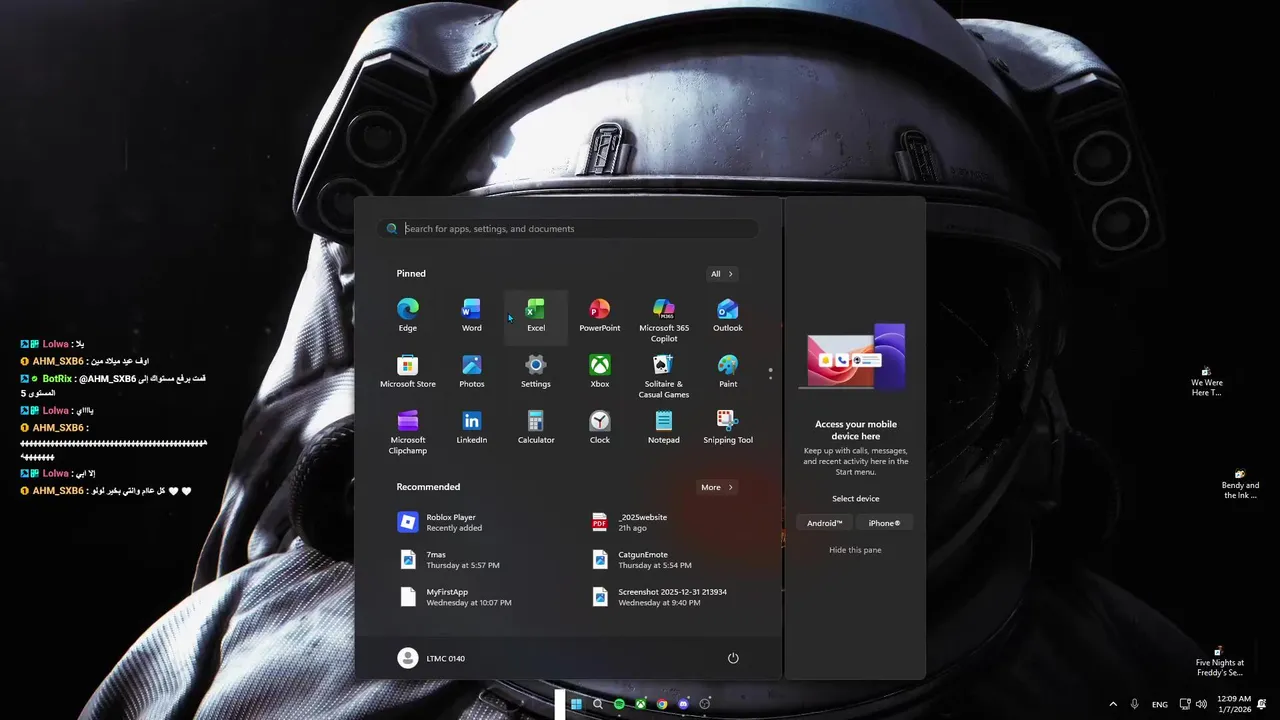
Task: Open taskbar Search magnifier
Action: (598, 704)
